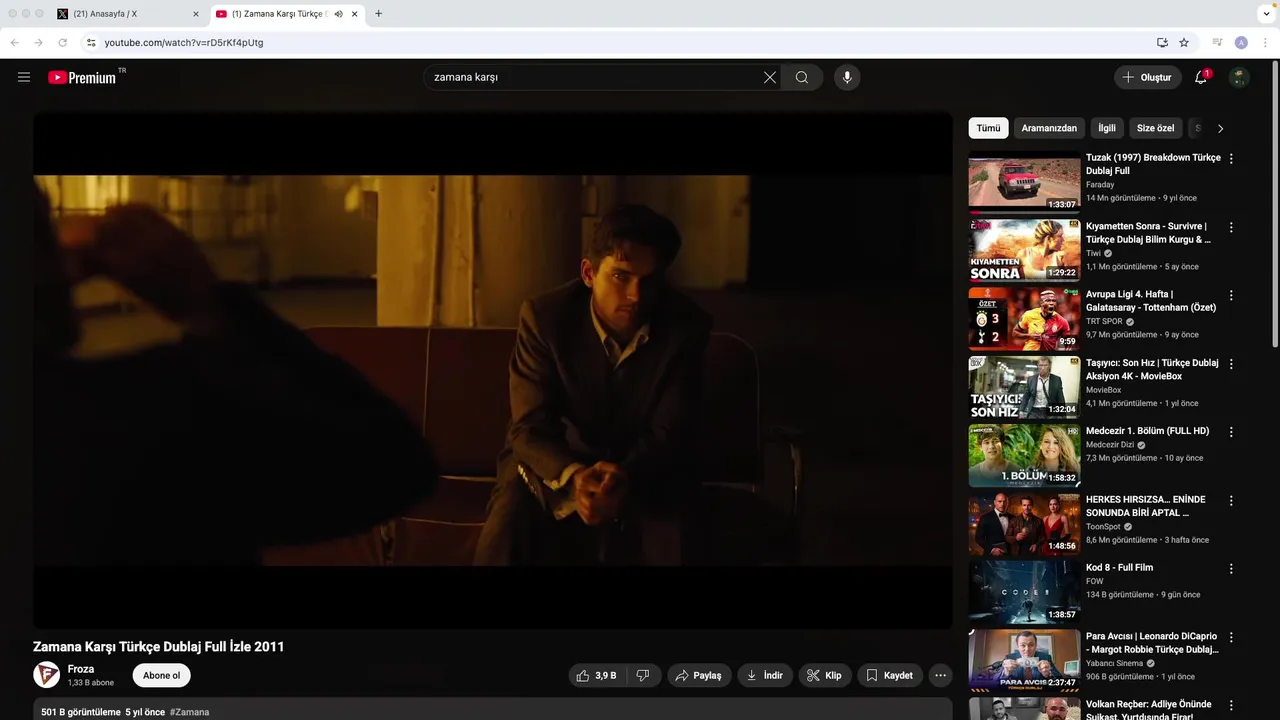
Task: Open Chrome profile avatar
Action: tap(1241, 42)
